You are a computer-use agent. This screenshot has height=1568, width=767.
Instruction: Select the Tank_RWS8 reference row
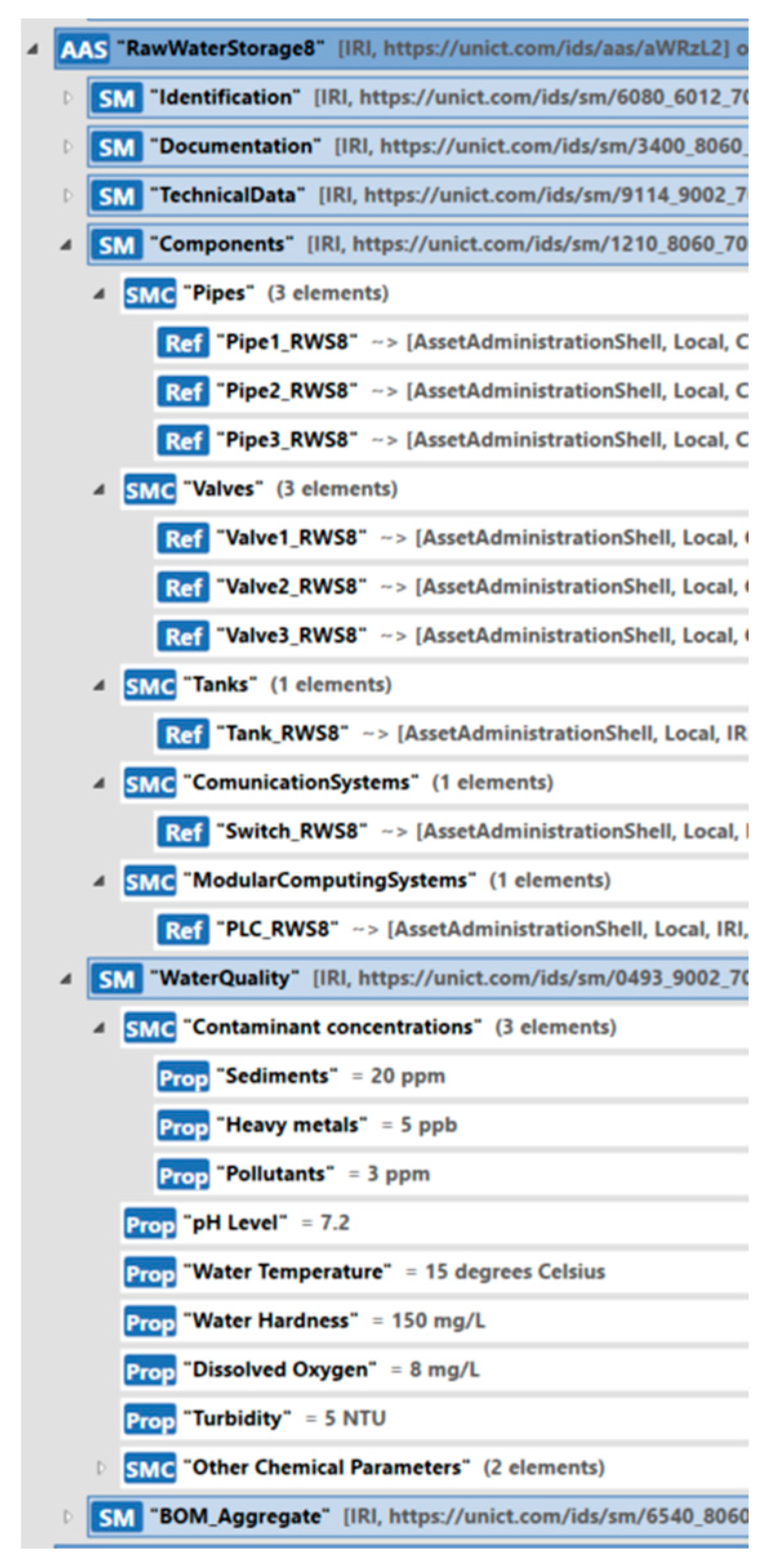pyautogui.click(x=451, y=734)
